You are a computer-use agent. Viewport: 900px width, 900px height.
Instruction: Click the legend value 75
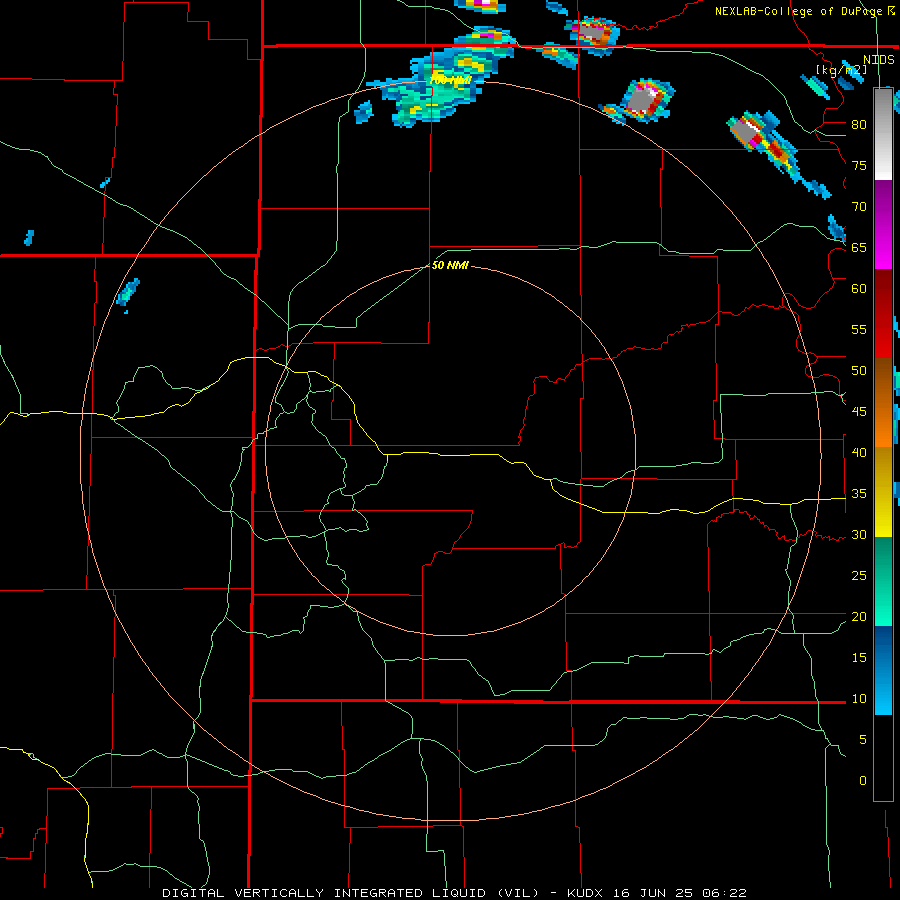pyautogui.click(x=859, y=166)
